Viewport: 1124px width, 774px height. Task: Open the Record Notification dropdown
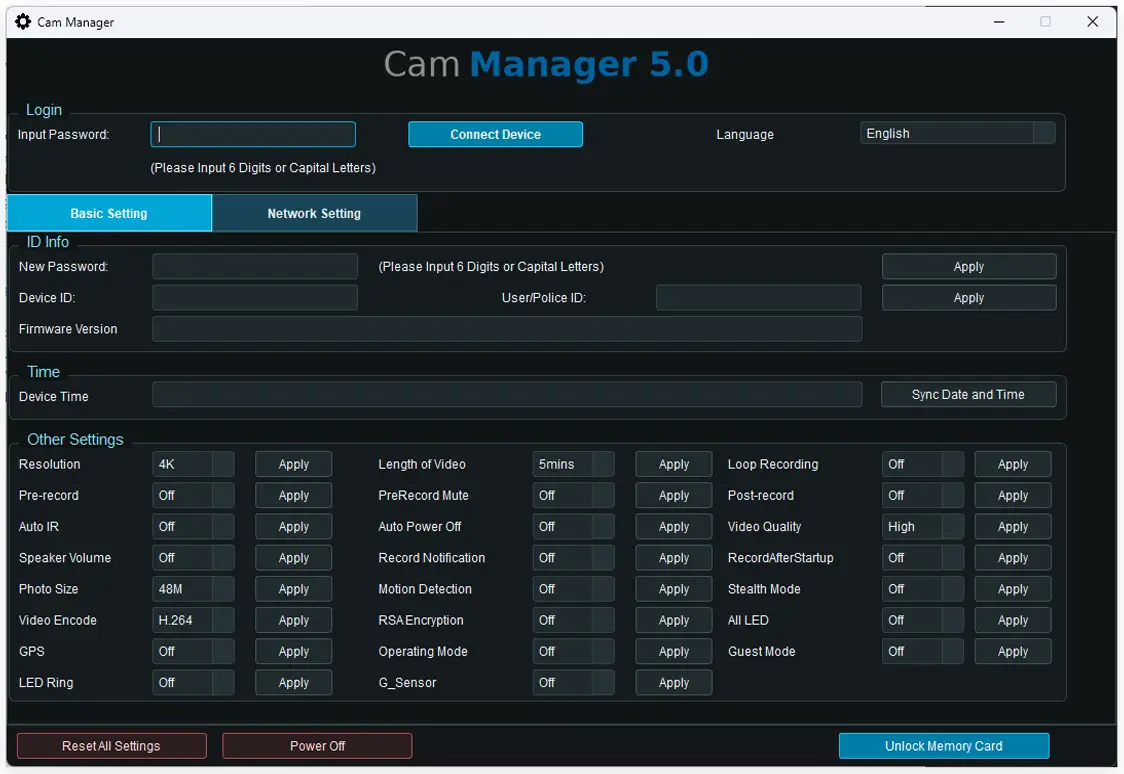(x=573, y=558)
